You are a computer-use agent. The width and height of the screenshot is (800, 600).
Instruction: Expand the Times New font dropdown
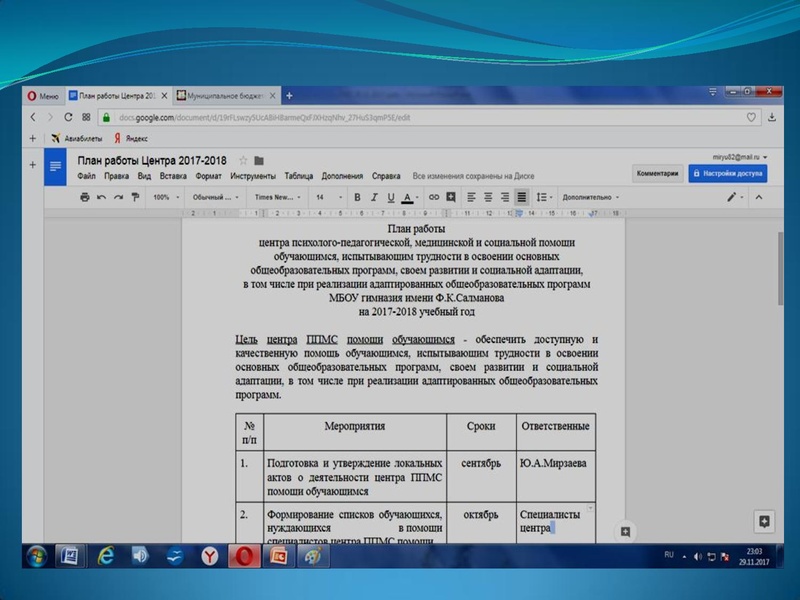point(277,198)
